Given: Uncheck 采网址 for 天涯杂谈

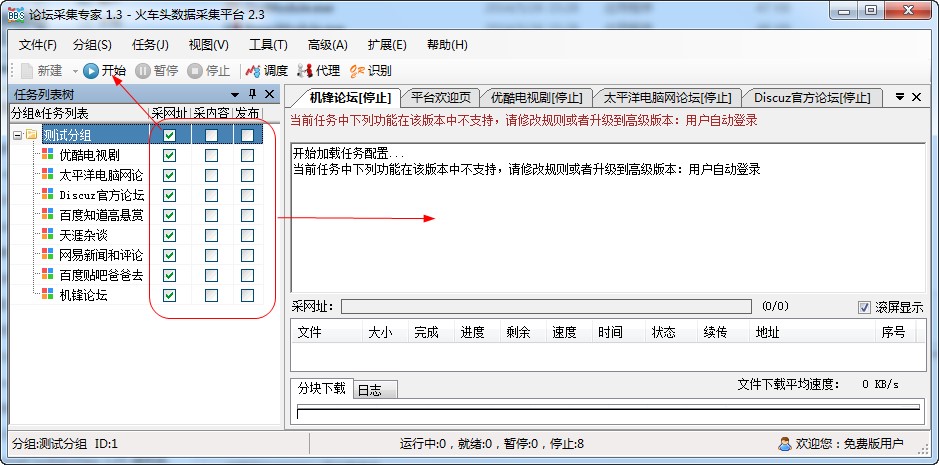Looking at the screenshot, I should click(x=169, y=235).
